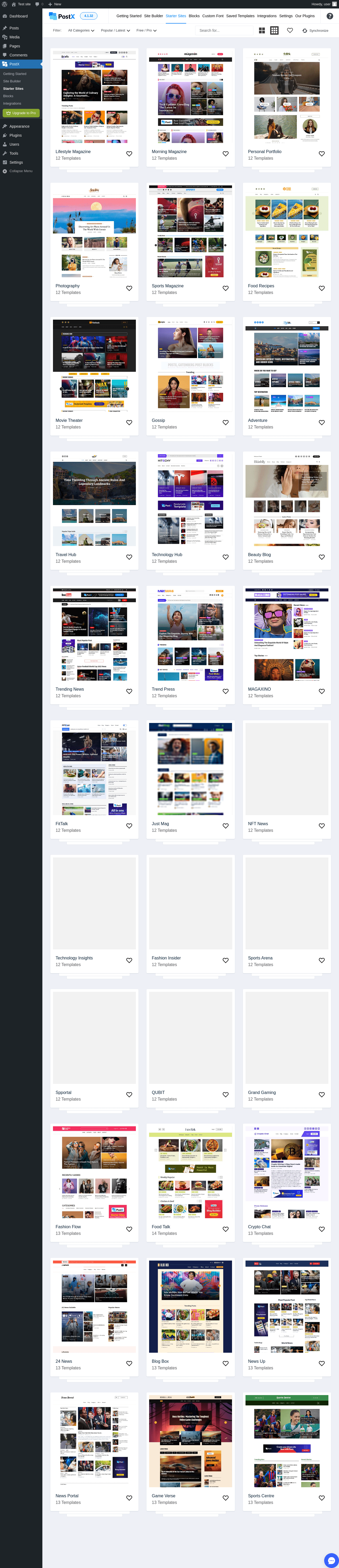Collapse the admin sidebar menu

tap(21, 171)
